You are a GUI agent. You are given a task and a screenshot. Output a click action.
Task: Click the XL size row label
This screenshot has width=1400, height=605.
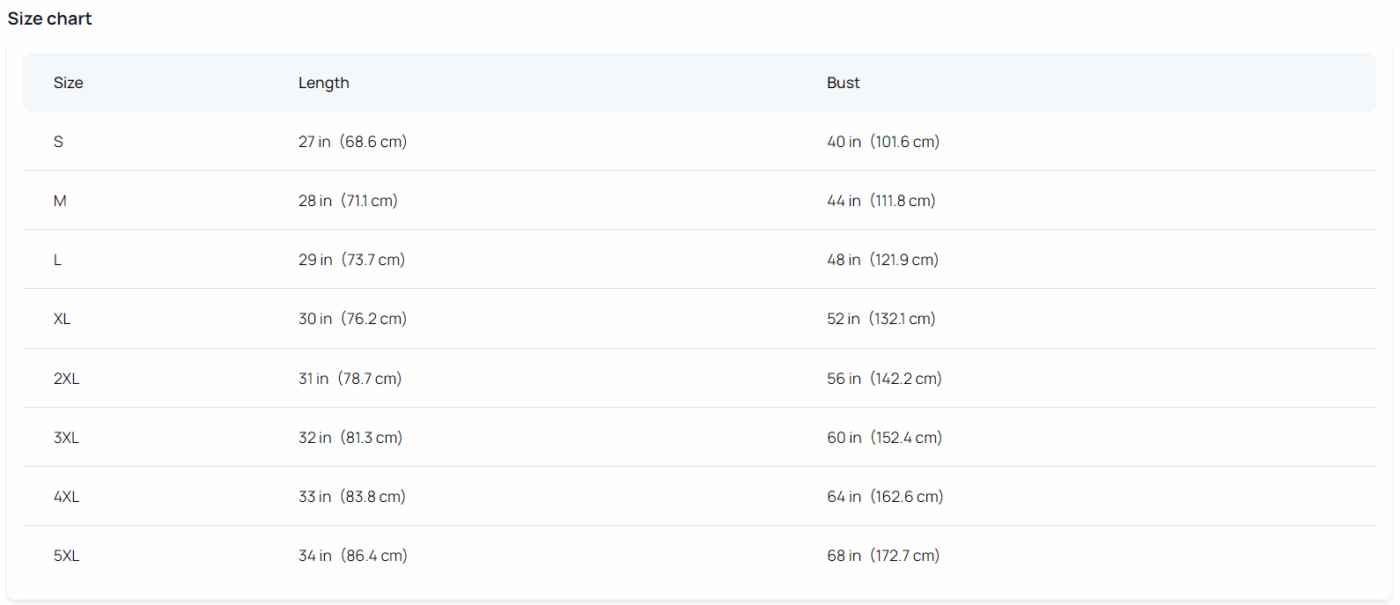[x=62, y=319]
